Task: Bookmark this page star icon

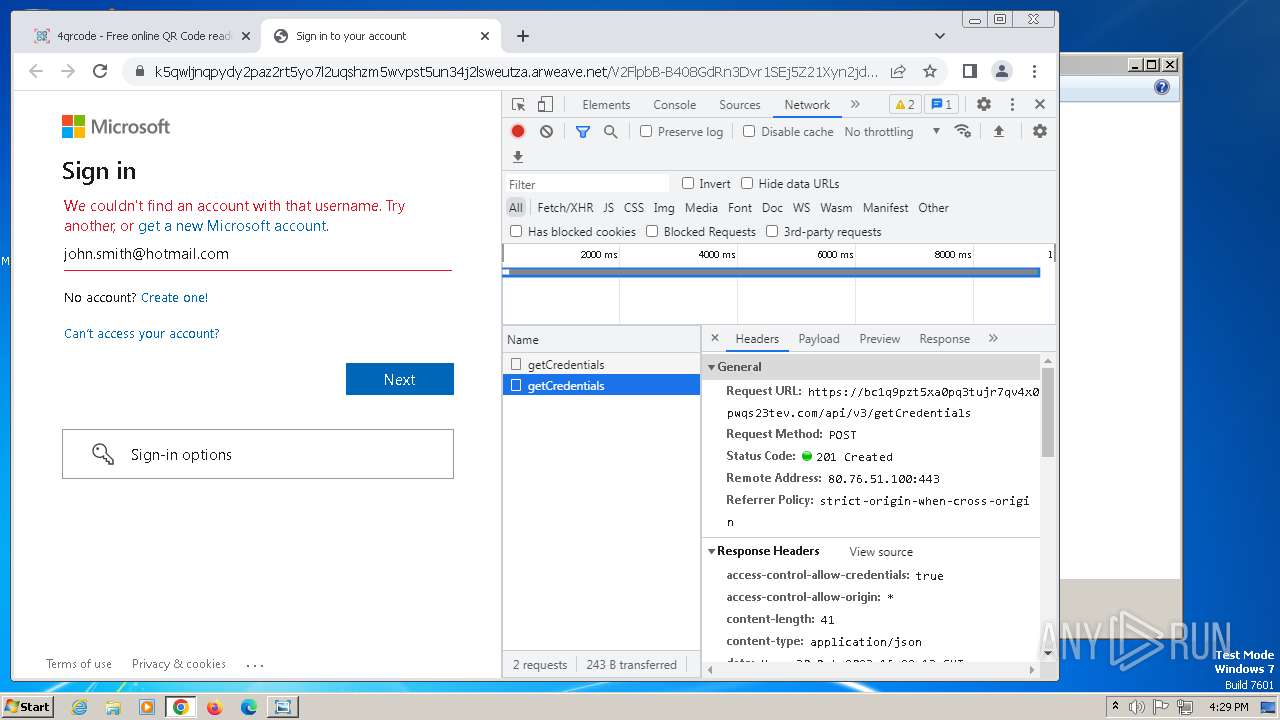Action: [x=930, y=71]
